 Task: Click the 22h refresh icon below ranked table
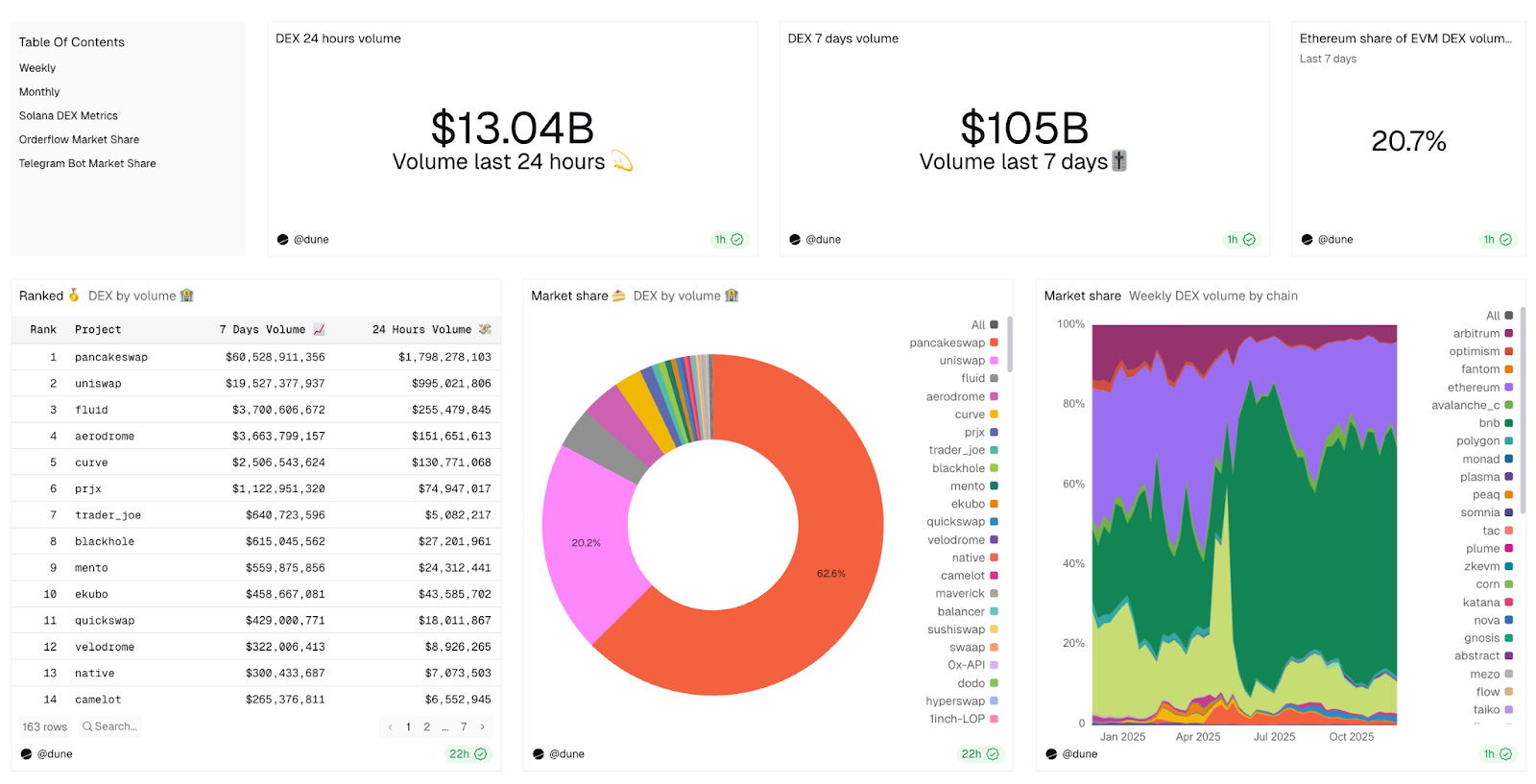click(481, 754)
